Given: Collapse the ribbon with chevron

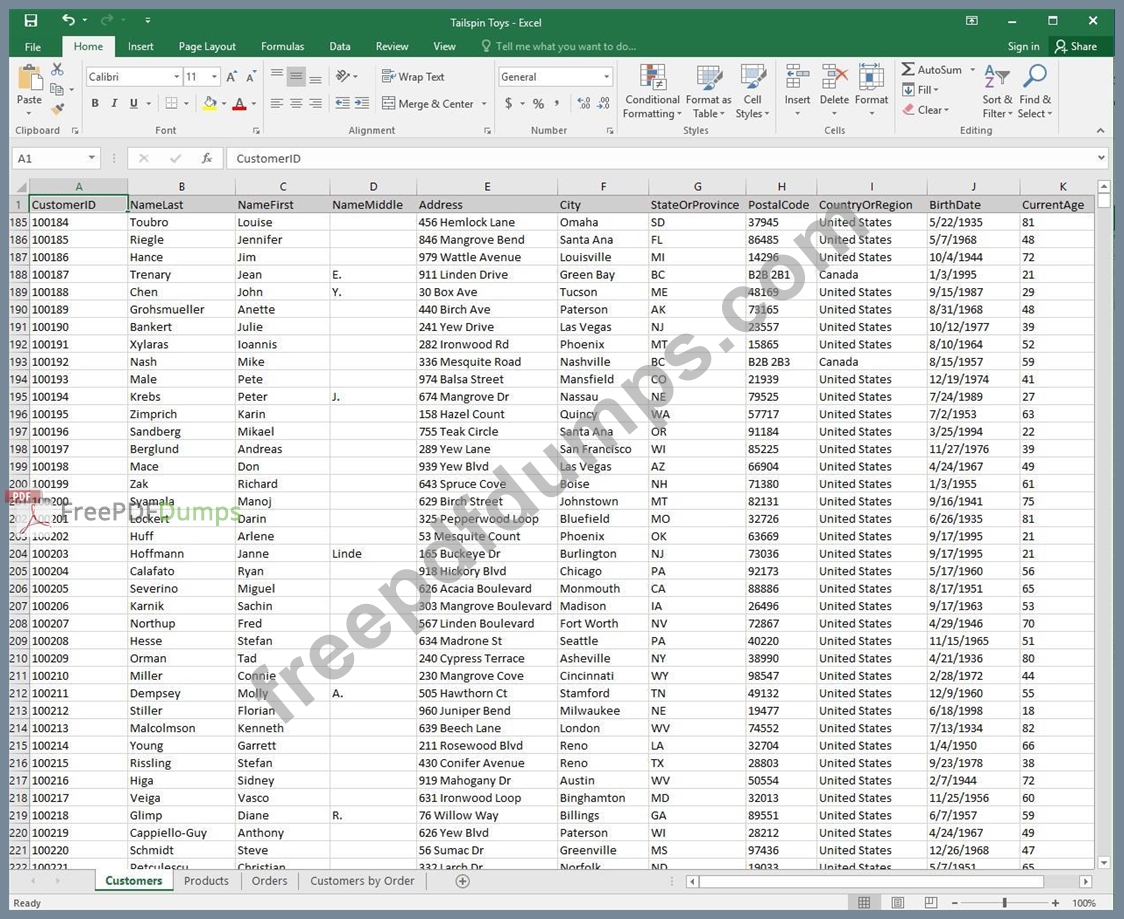Looking at the screenshot, I should 1100,130.
